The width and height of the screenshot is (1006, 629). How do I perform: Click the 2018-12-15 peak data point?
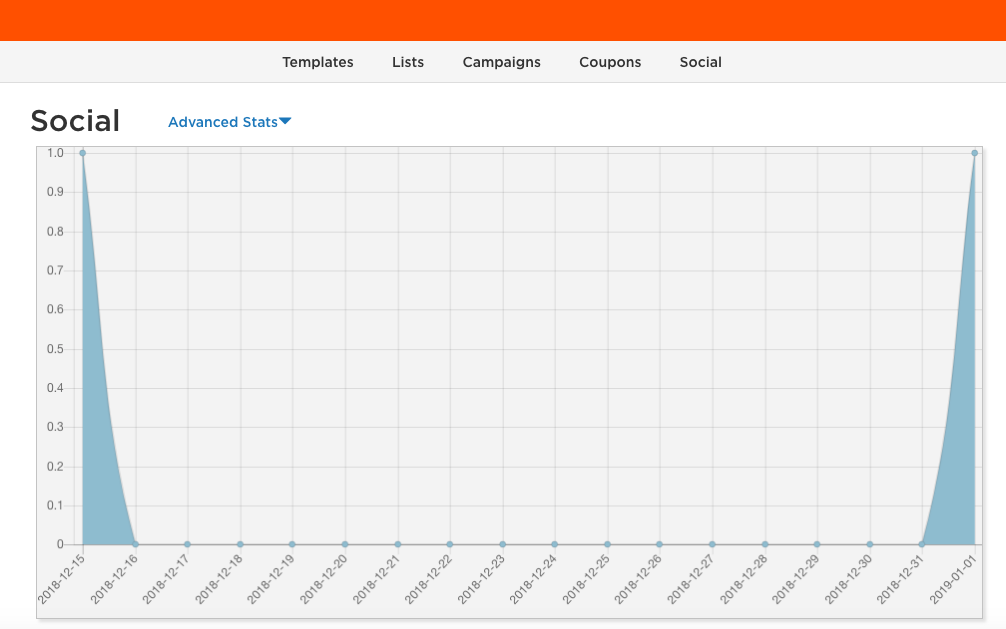82,153
